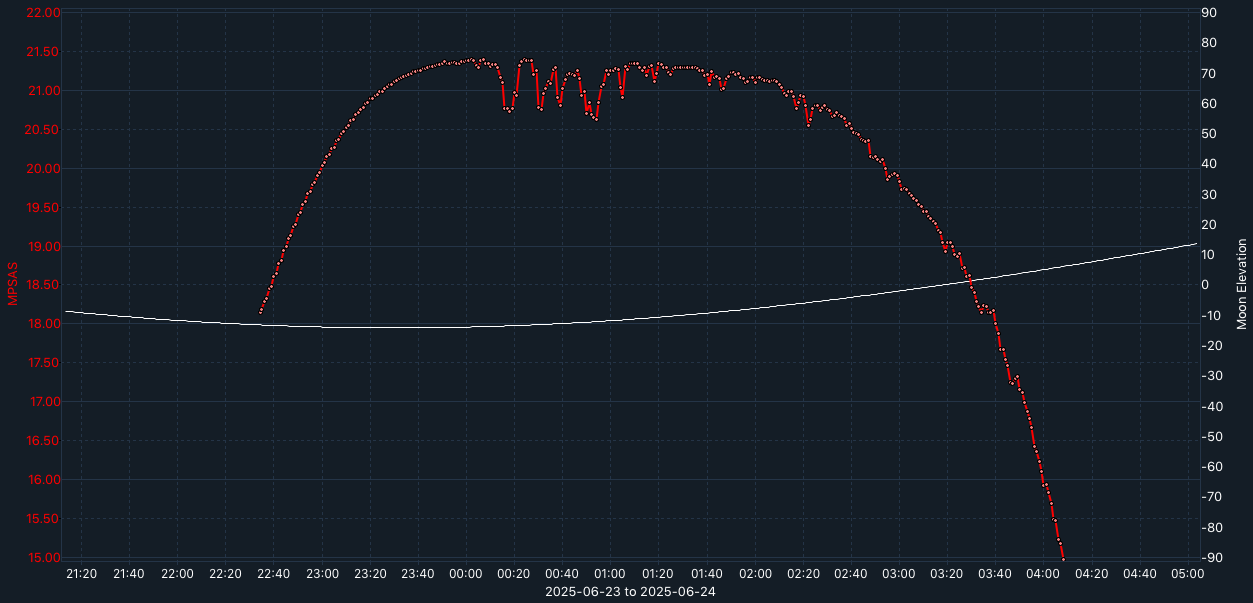Click the -80 moon elevation axis label
Screen dimensions: 1253x603
tap(1210, 528)
